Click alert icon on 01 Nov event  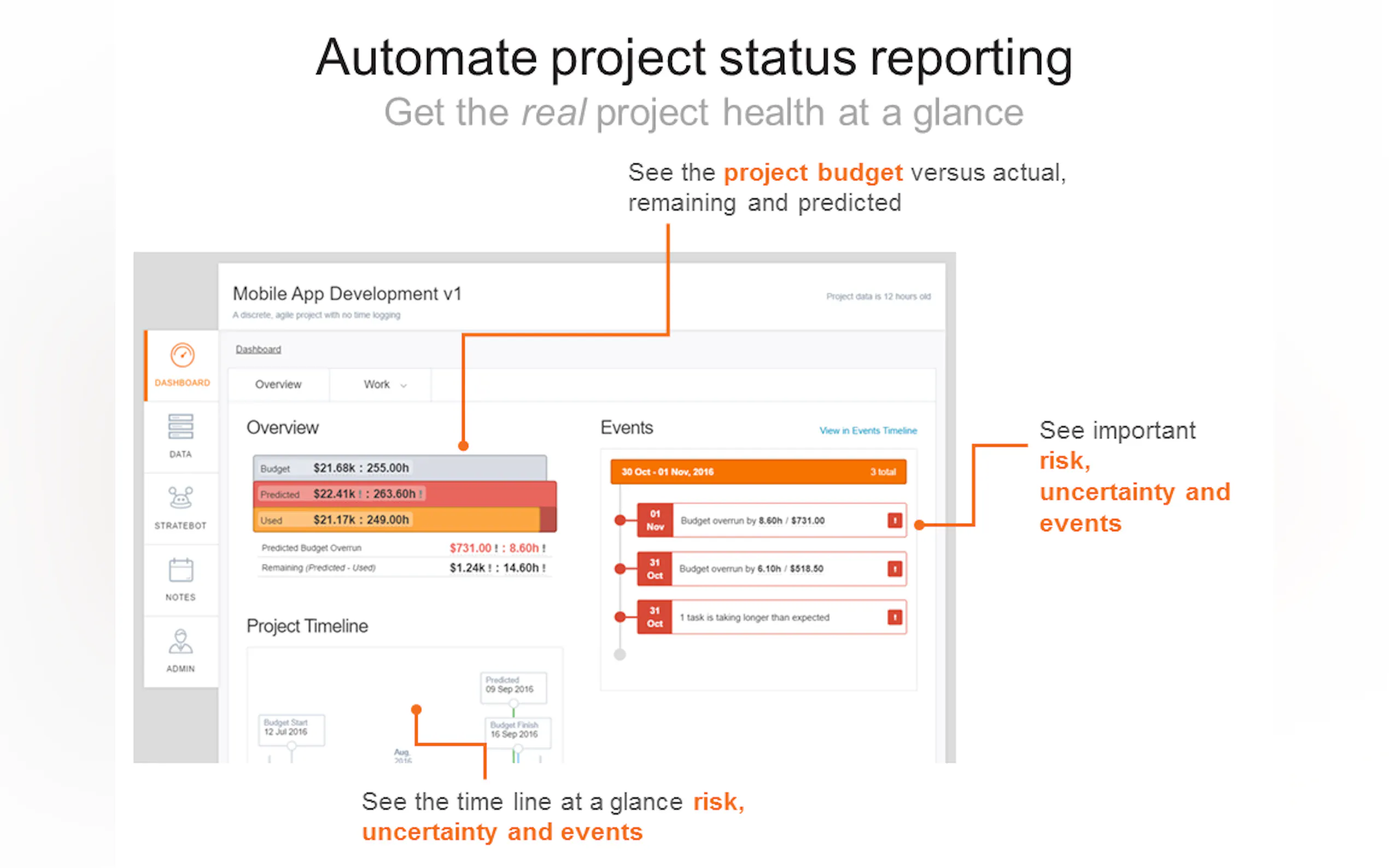pos(894,520)
